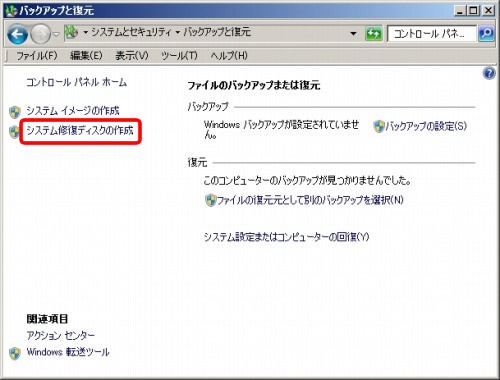Refresh the page with the green arrows button

(x=373, y=34)
